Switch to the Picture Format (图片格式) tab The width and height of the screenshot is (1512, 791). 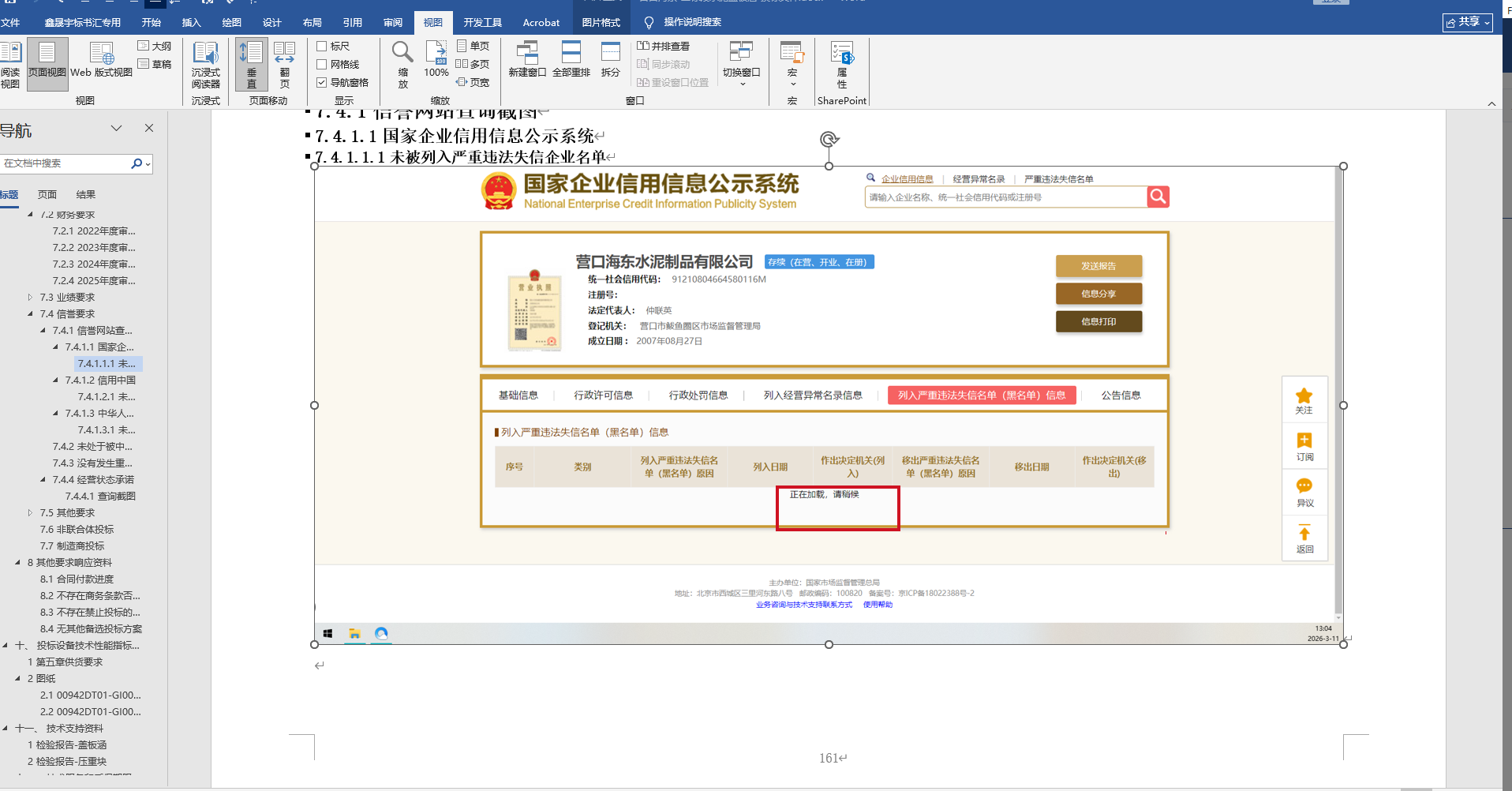[x=601, y=23]
